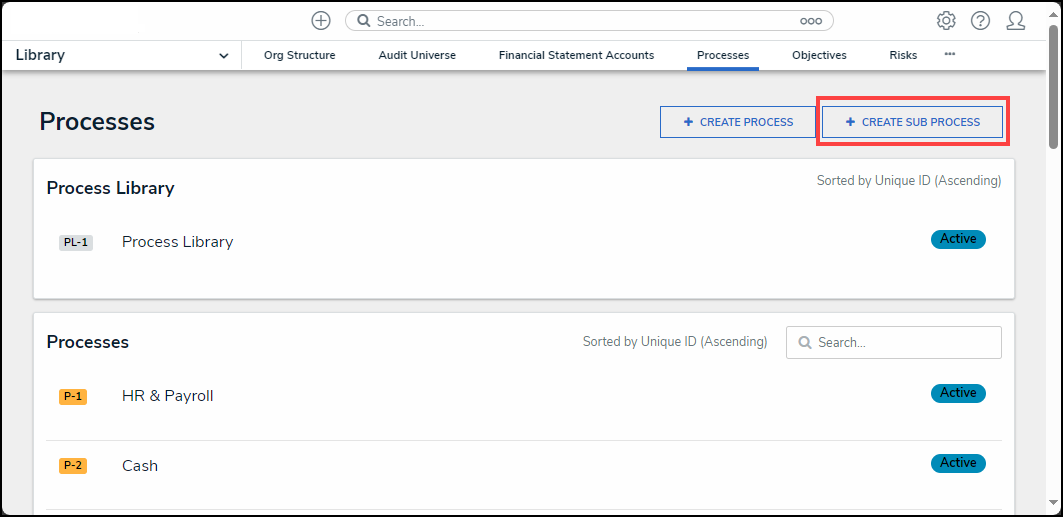Open the settings gear icon
The width and height of the screenshot is (1063, 517).
(x=946, y=21)
